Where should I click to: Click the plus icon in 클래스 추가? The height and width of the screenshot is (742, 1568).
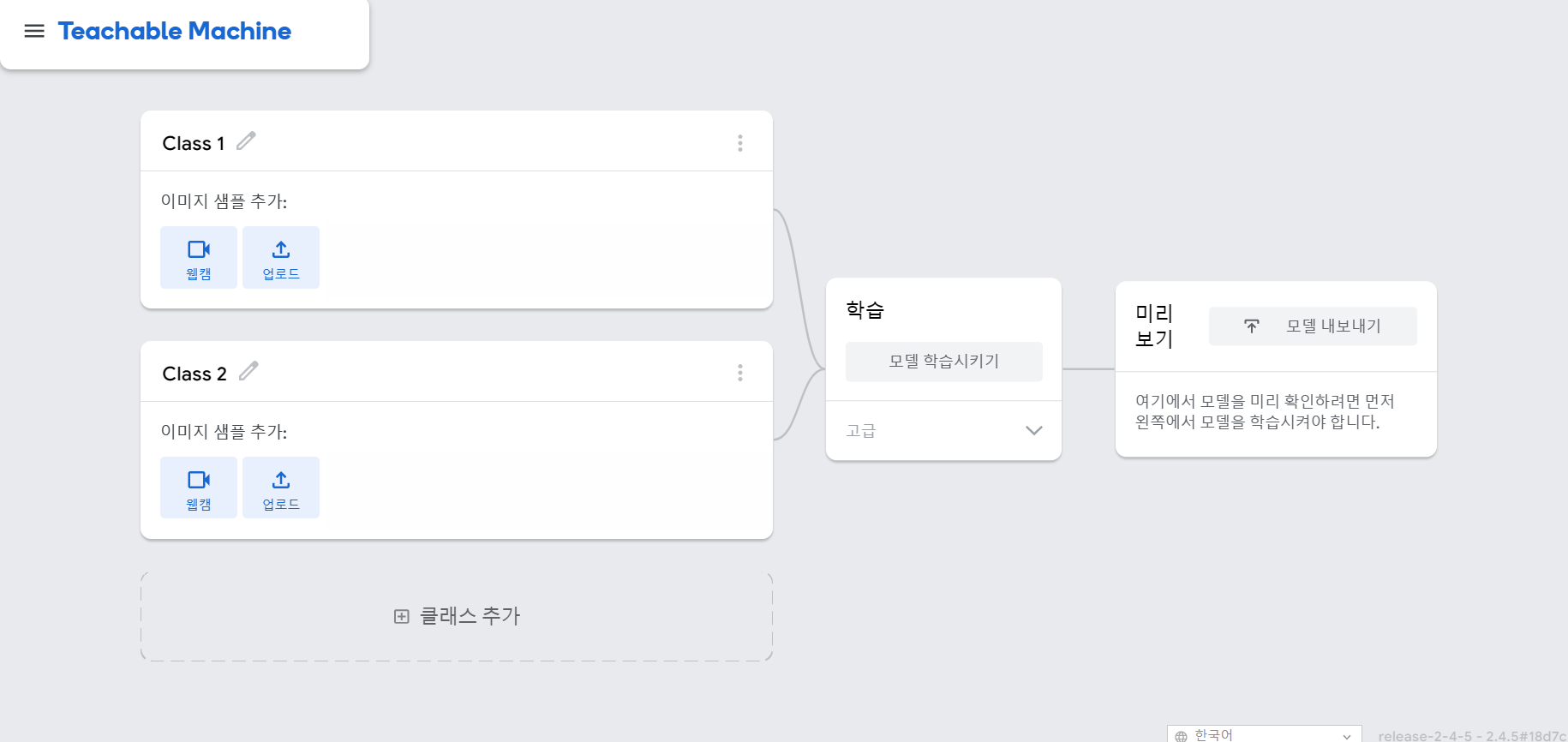[401, 617]
